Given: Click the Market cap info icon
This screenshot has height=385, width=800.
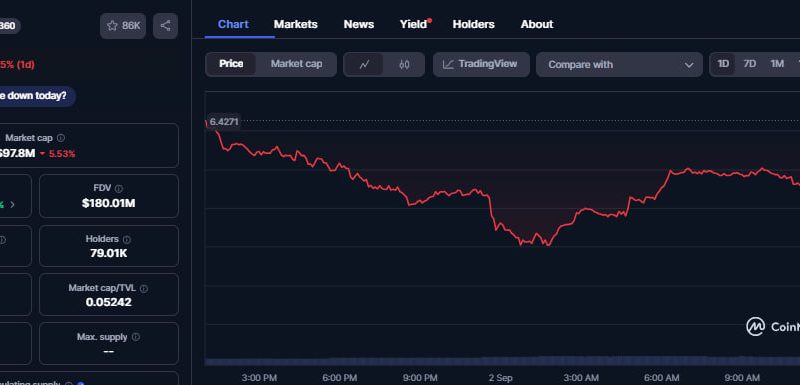Looking at the screenshot, I should tap(61, 138).
